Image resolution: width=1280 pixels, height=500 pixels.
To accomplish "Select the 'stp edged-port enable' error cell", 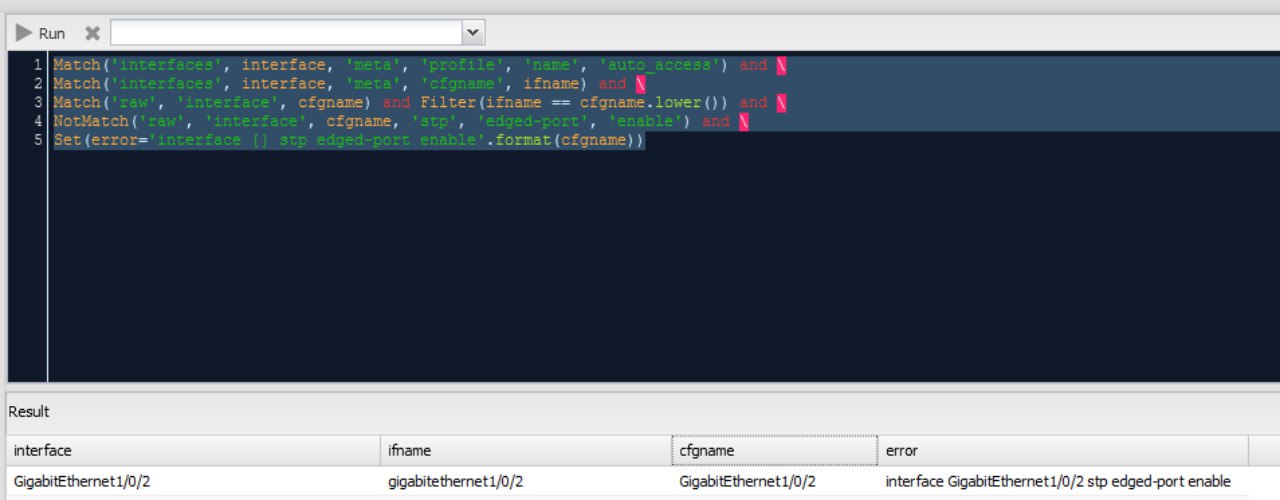I will coord(1063,481).
